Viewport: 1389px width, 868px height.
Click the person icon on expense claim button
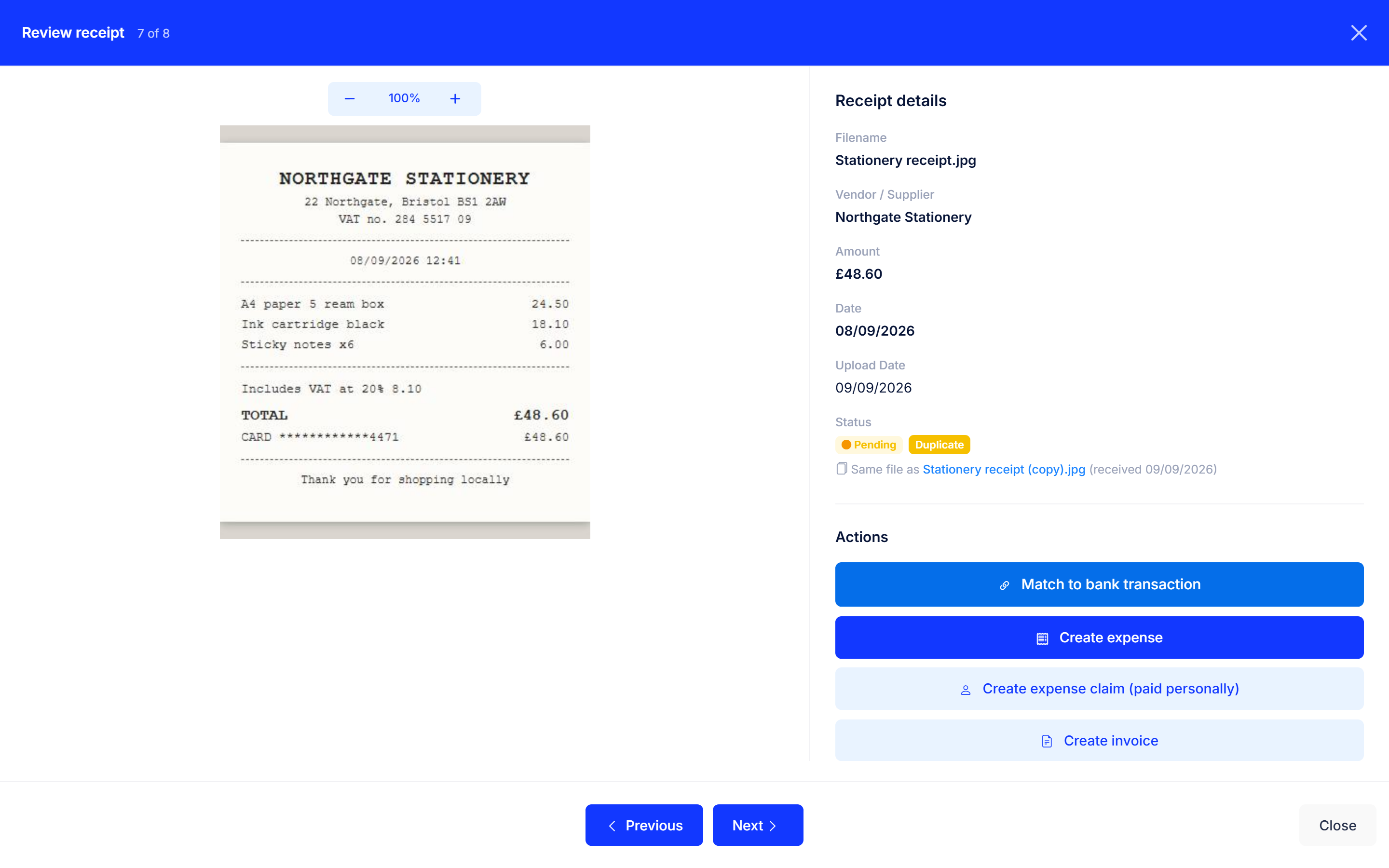coord(966,690)
